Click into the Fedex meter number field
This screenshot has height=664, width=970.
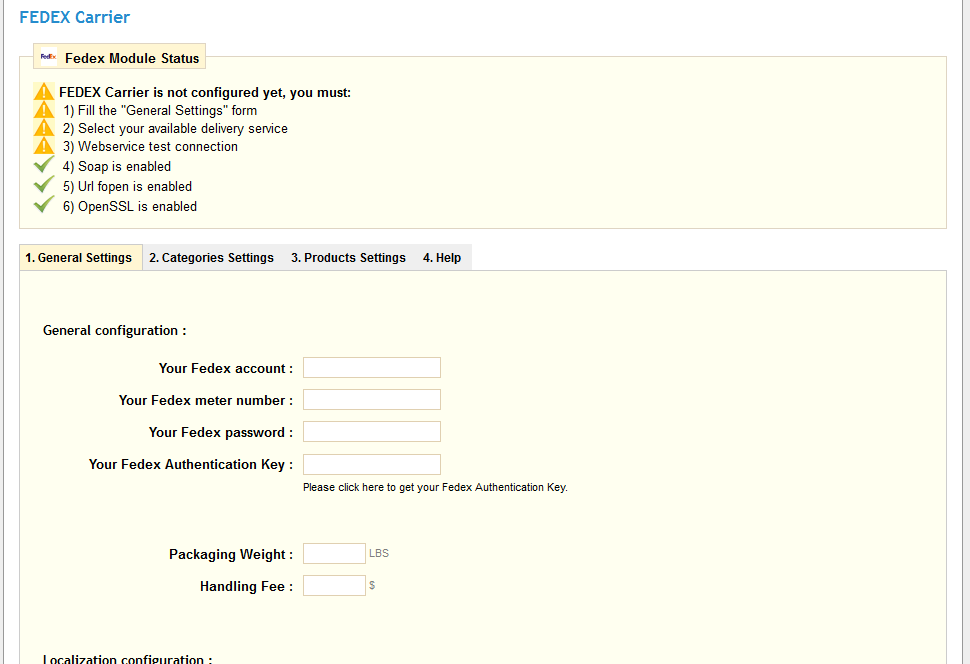(371, 400)
